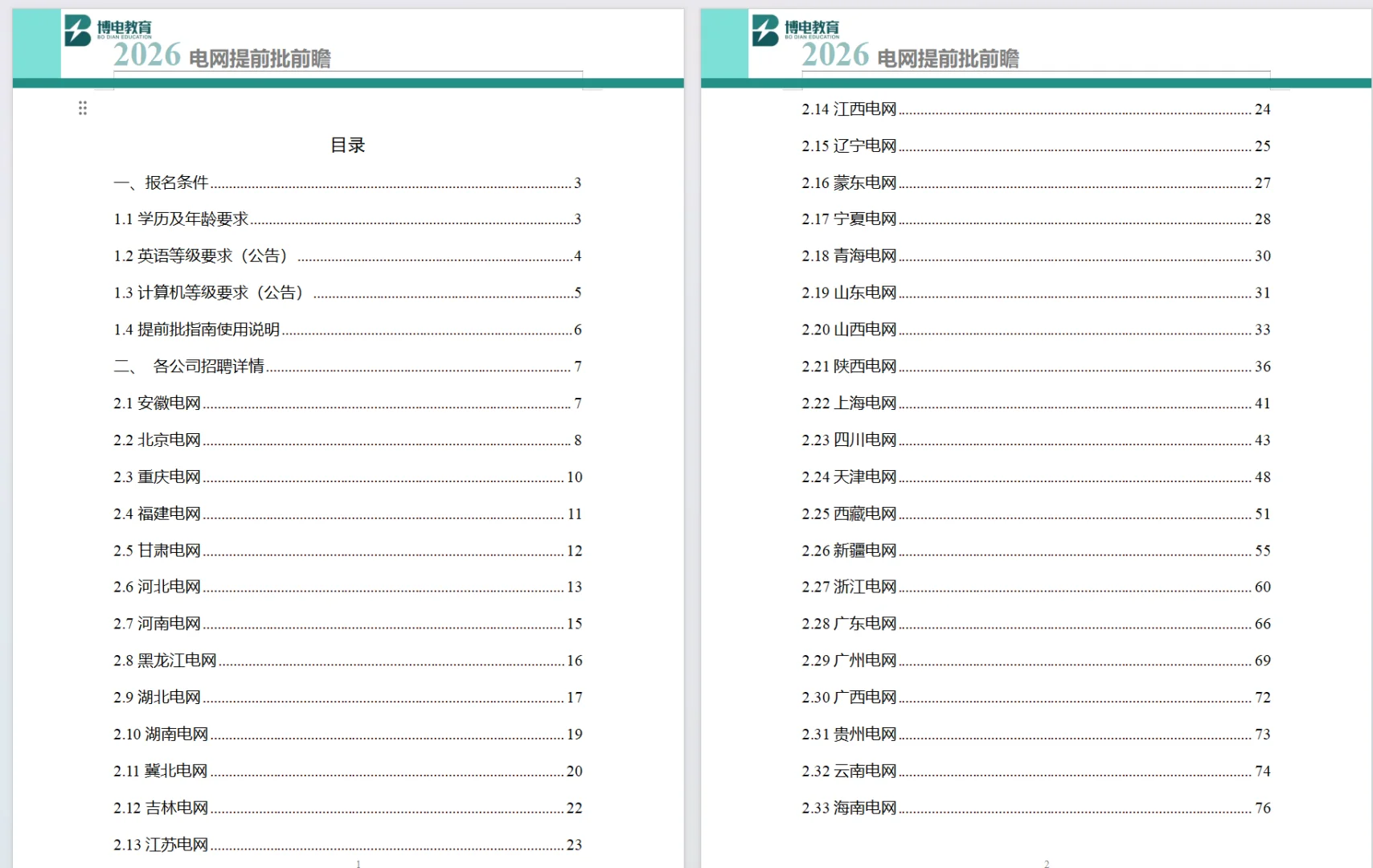Open entry 1.3 计算机等级要求（公告）
The width and height of the screenshot is (1373, 868).
pyautogui.click(x=347, y=293)
